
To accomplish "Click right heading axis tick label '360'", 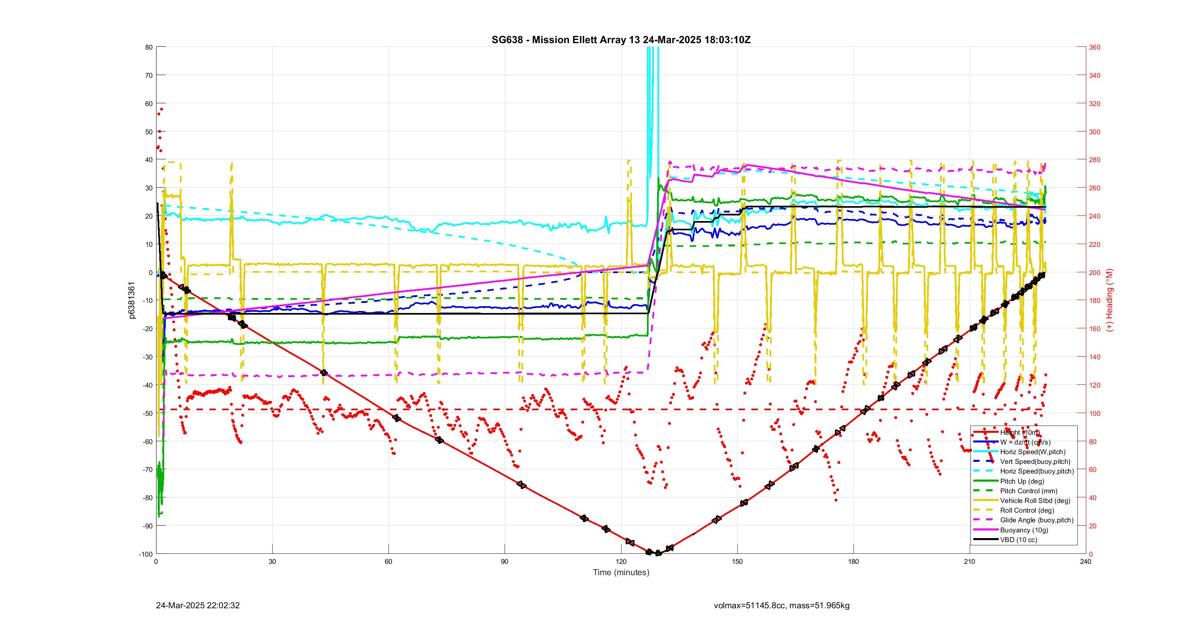I will (1096, 47).
